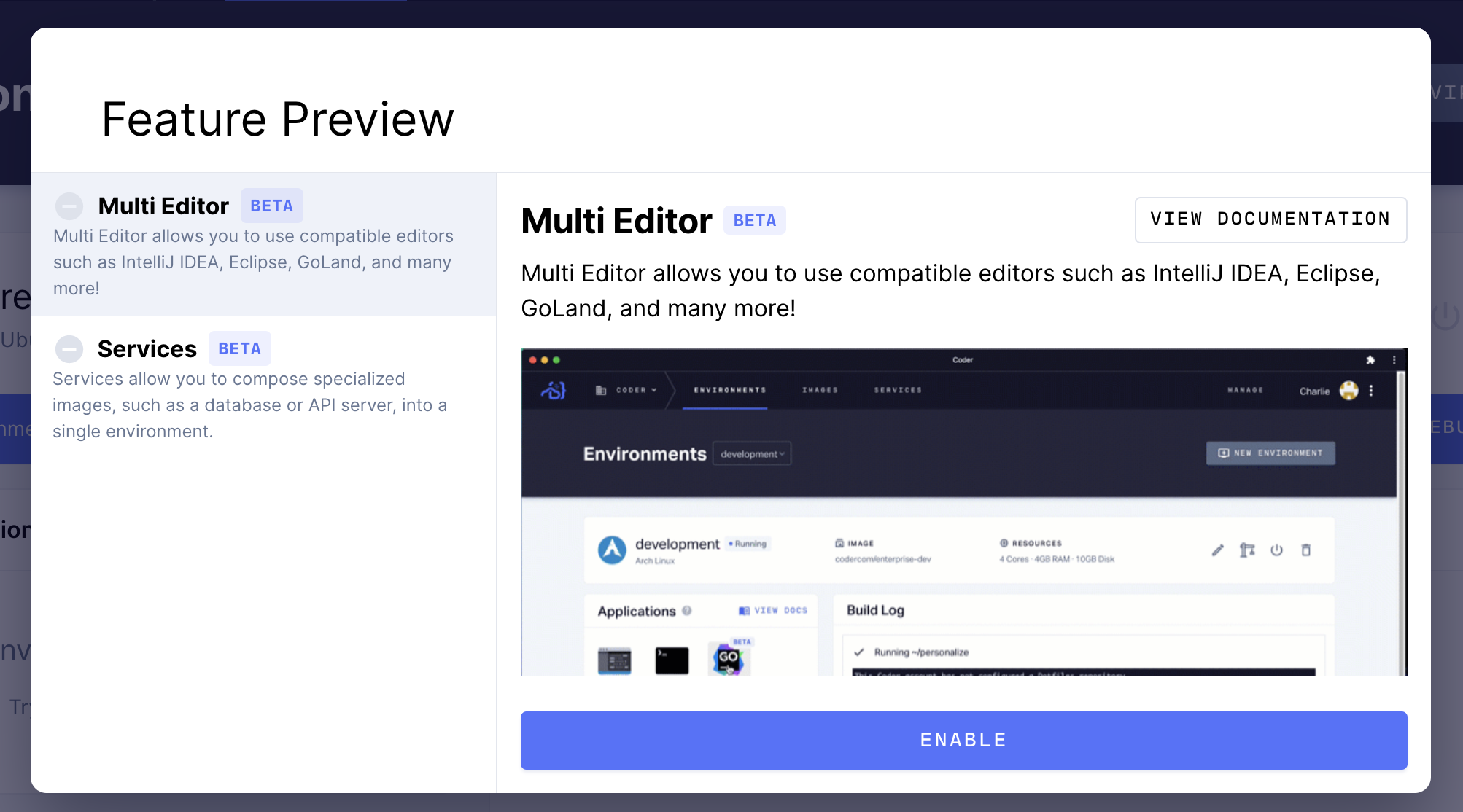Click pencil edit icon for development environment
This screenshot has height=812, width=1463.
click(1217, 550)
